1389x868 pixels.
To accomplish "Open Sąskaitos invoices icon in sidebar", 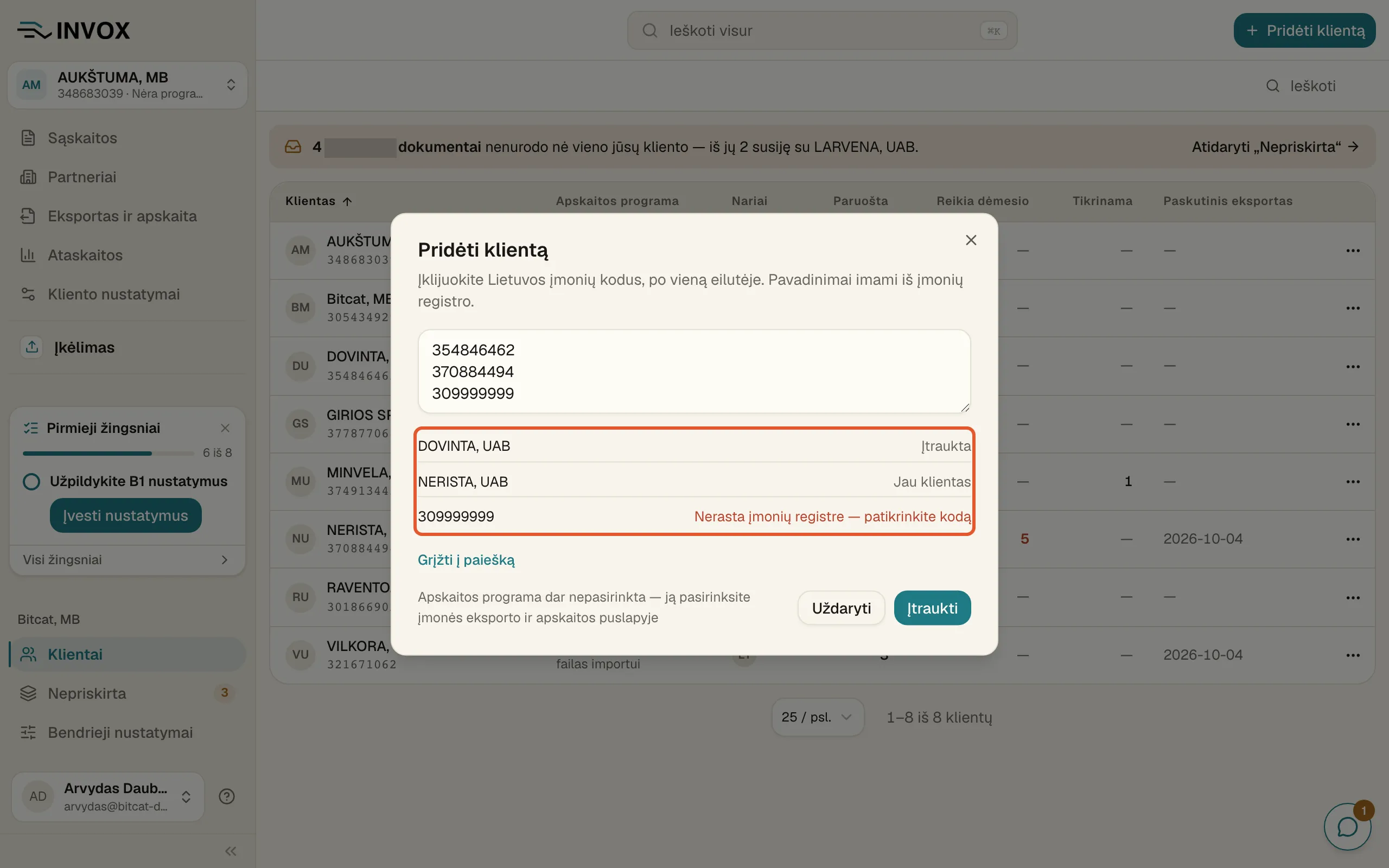I will coord(28,138).
